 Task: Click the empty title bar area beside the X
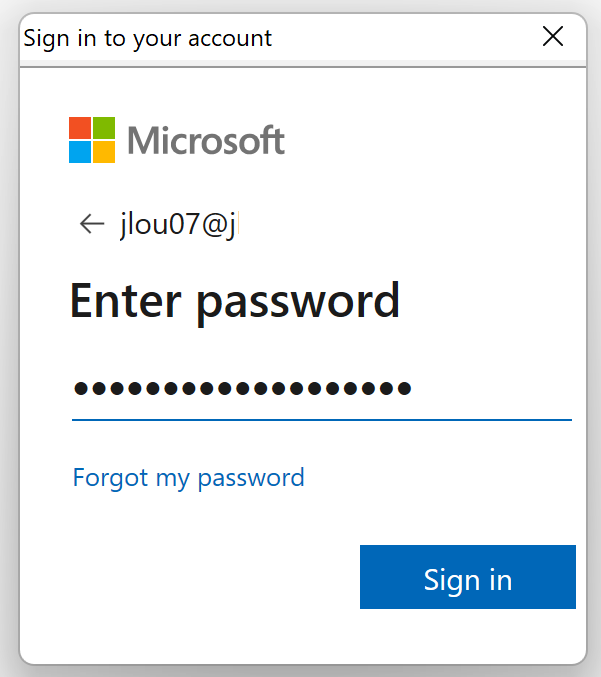pos(406,38)
